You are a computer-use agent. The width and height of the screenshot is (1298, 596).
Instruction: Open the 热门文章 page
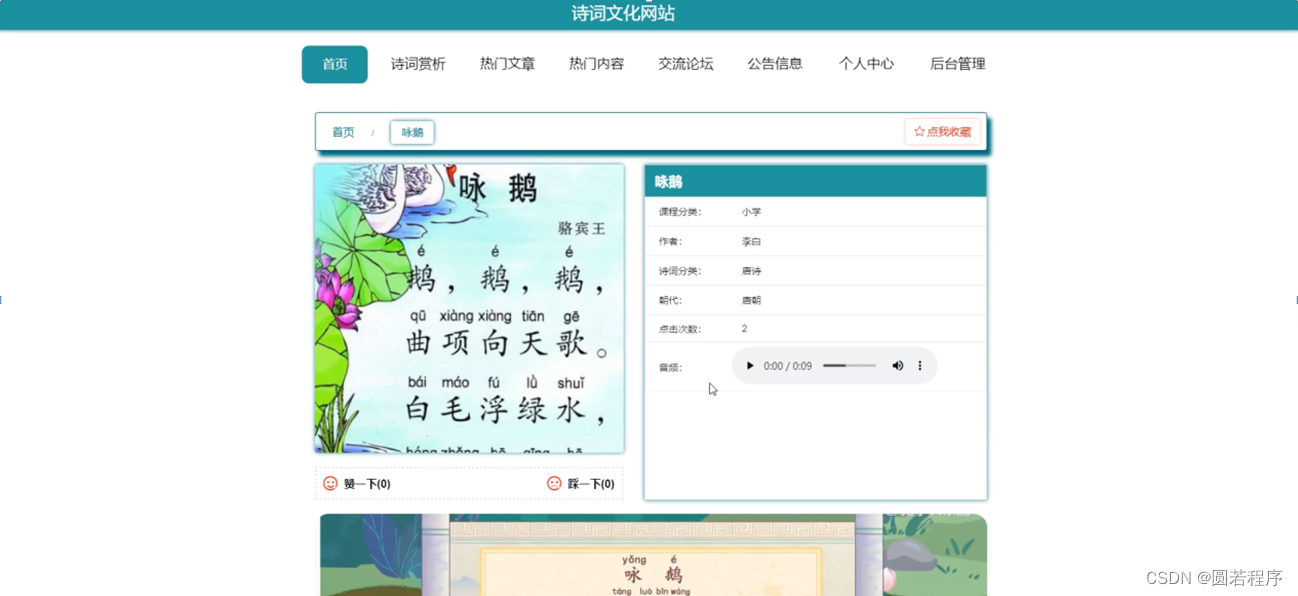(507, 63)
